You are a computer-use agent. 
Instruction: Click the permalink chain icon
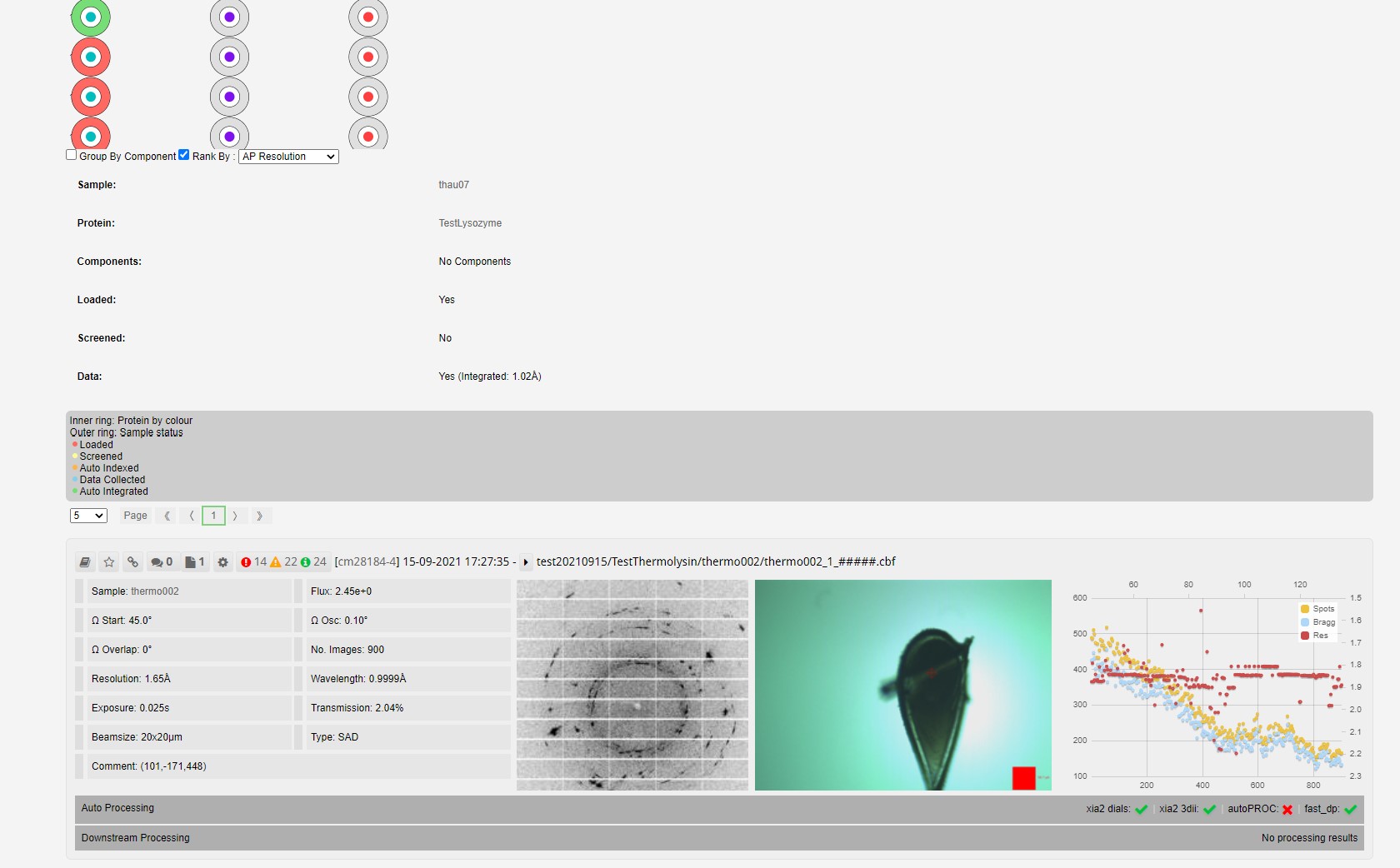pyautogui.click(x=132, y=562)
